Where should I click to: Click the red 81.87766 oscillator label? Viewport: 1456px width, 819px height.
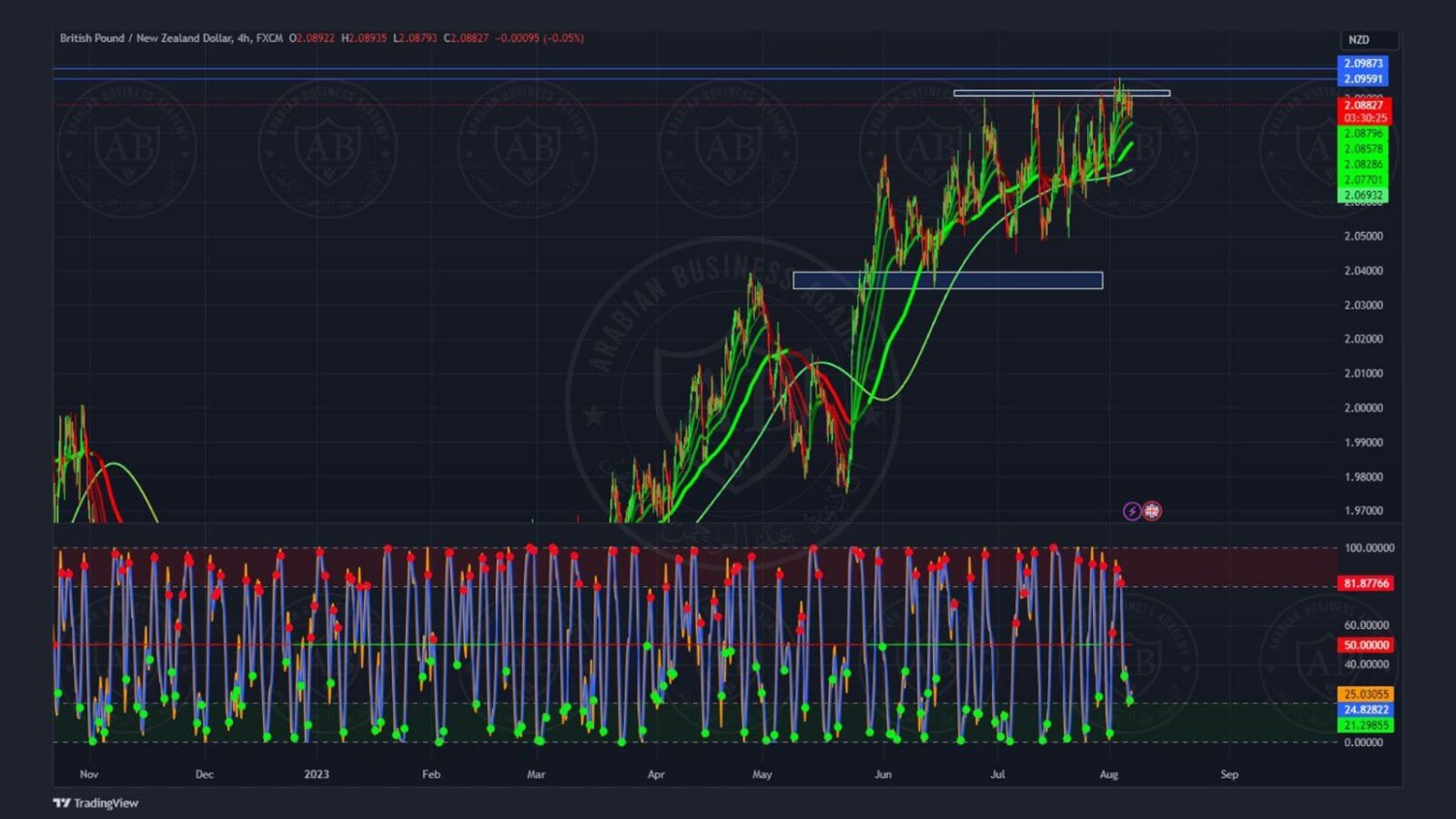1365,583
